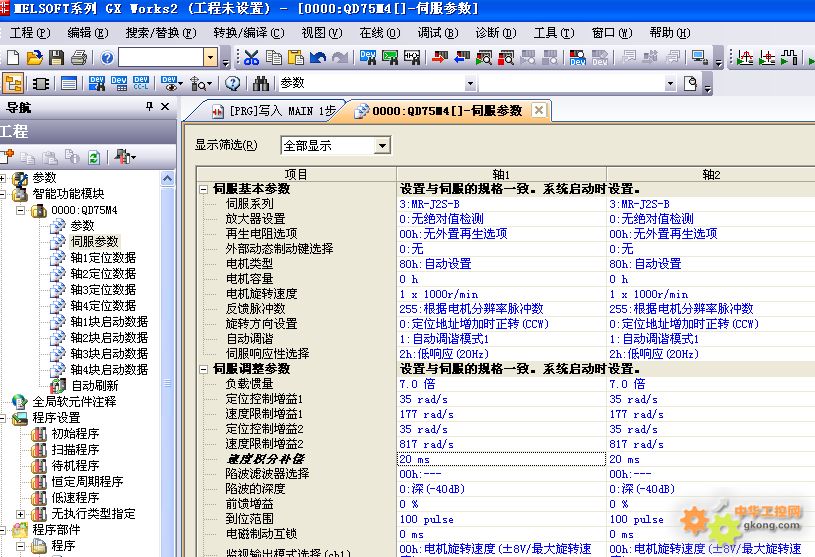Open the 工具(T) menu

(554, 33)
